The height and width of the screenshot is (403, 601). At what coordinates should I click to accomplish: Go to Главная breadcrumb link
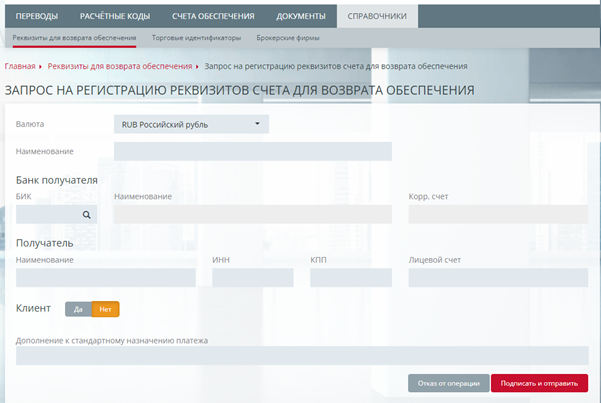point(20,66)
